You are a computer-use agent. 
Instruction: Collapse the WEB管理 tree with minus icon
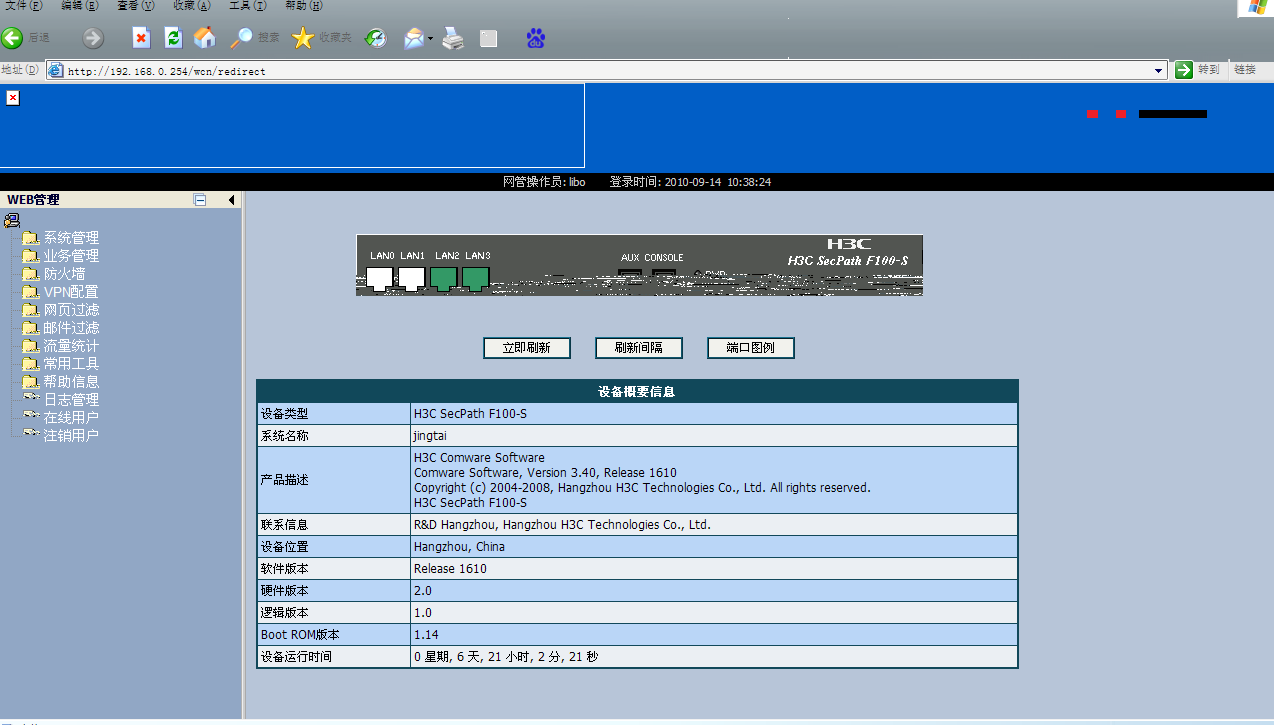pos(200,200)
